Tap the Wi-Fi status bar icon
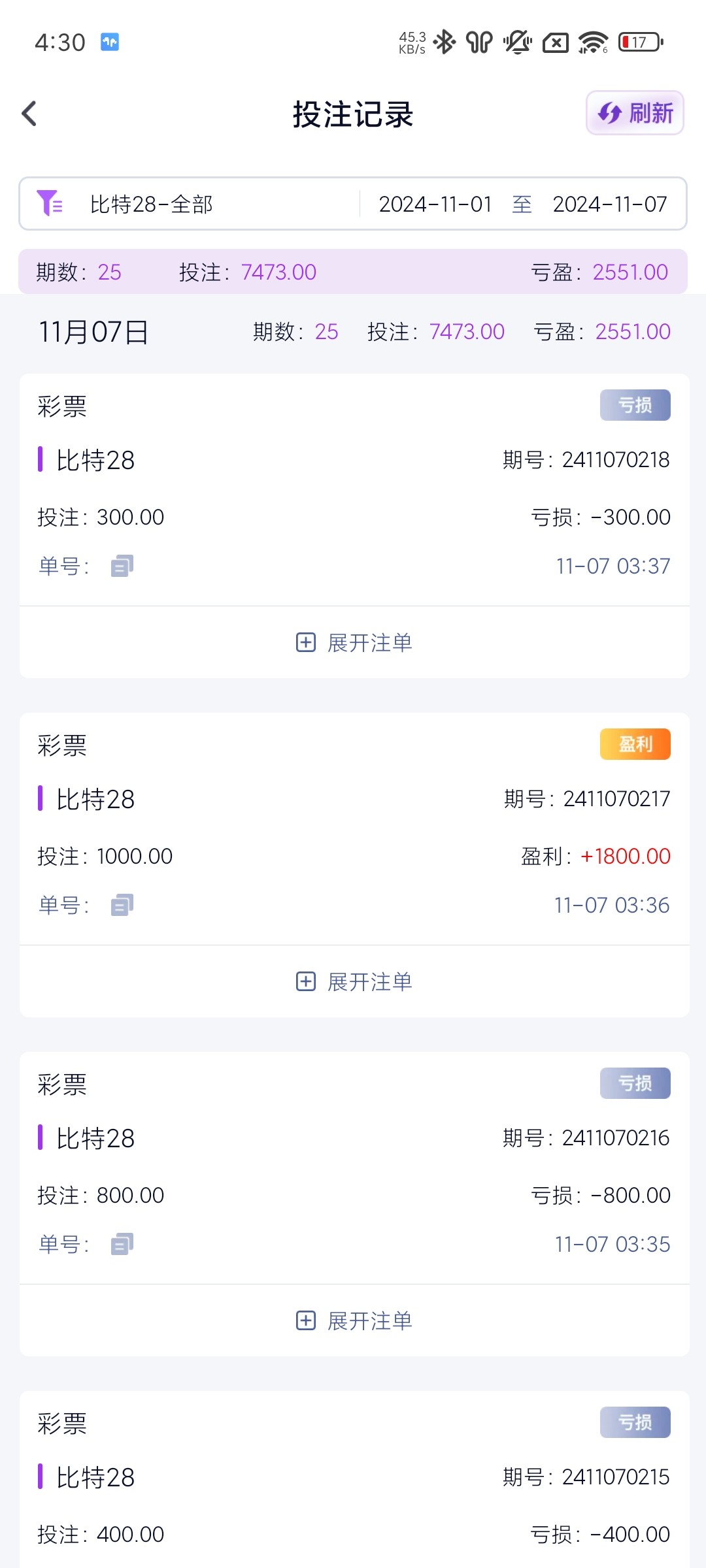This screenshot has width=706, height=1568. [592, 42]
